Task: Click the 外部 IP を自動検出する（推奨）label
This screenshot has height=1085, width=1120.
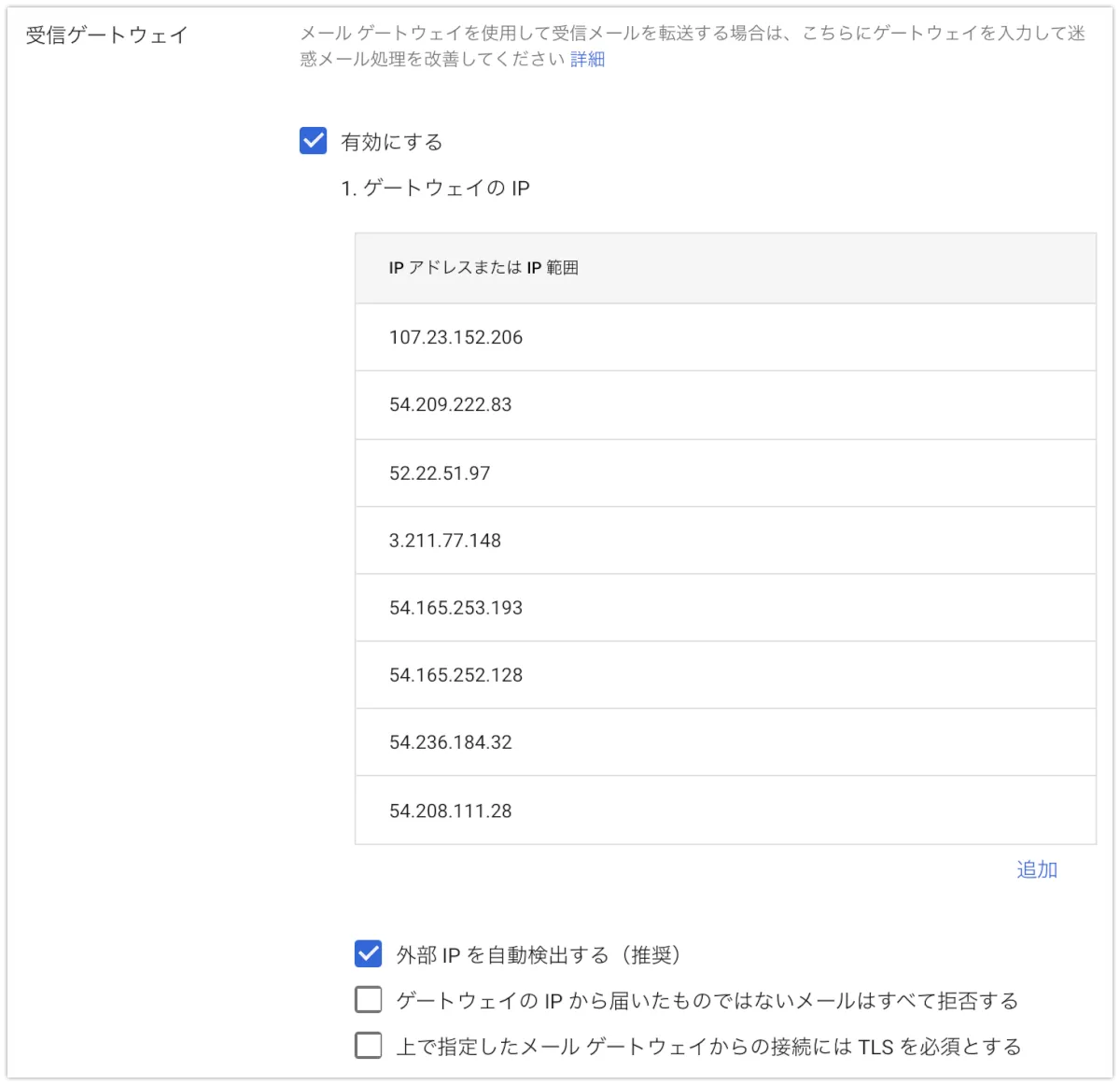Action: click(539, 954)
